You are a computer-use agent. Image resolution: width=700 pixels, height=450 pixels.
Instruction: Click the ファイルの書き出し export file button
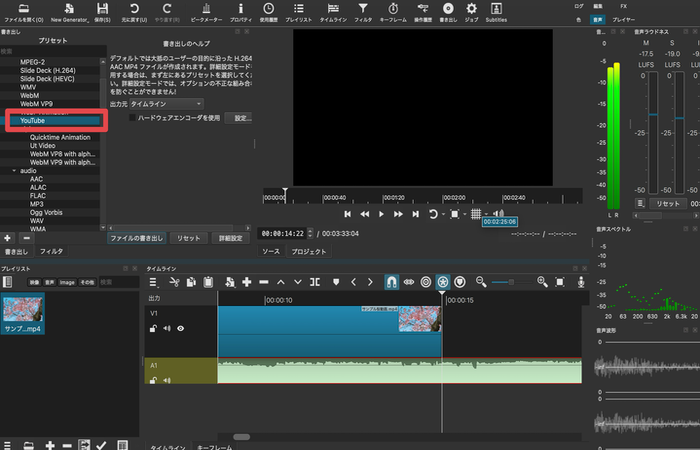coord(137,238)
